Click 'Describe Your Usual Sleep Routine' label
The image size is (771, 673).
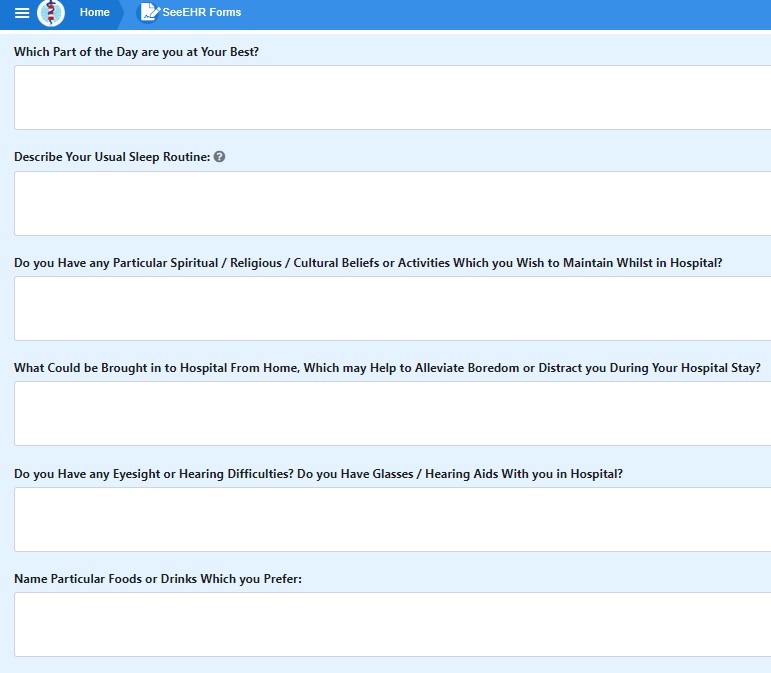pyautogui.click(x=112, y=157)
